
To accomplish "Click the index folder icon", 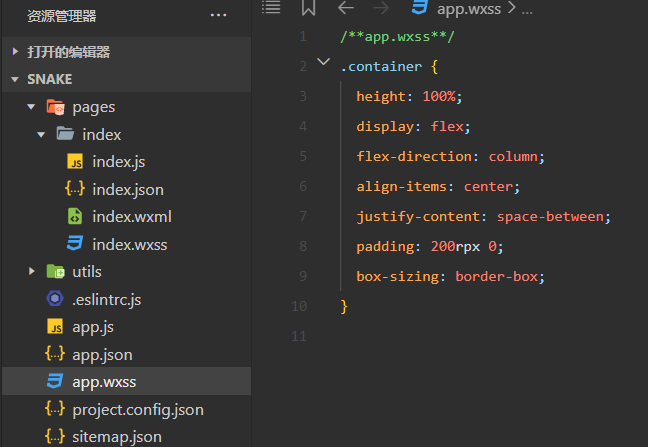I will click(x=65, y=134).
